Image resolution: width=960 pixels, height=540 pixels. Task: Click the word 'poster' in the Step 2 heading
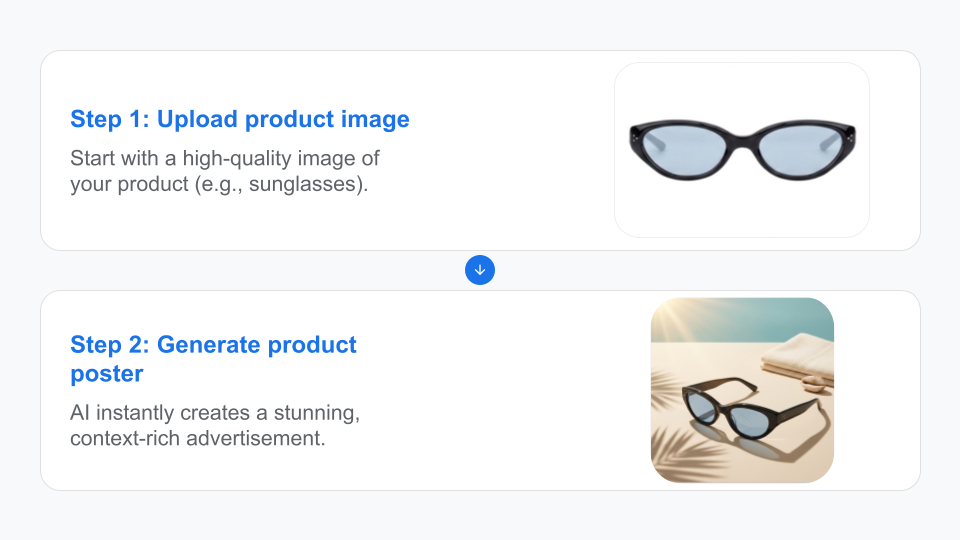pyautogui.click(x=107, y=373)
